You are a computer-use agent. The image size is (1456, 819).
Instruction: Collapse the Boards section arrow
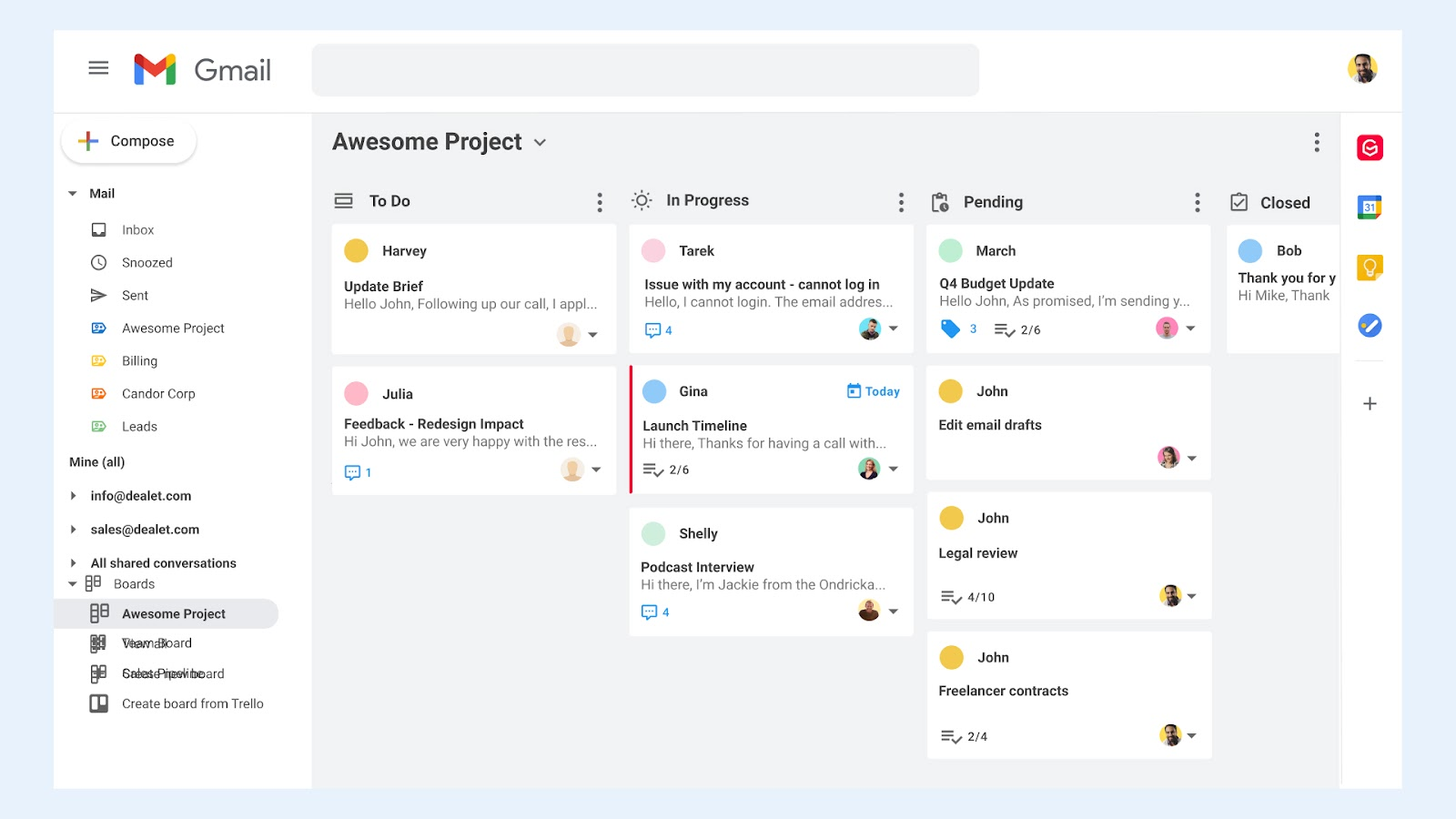point(73,584)
